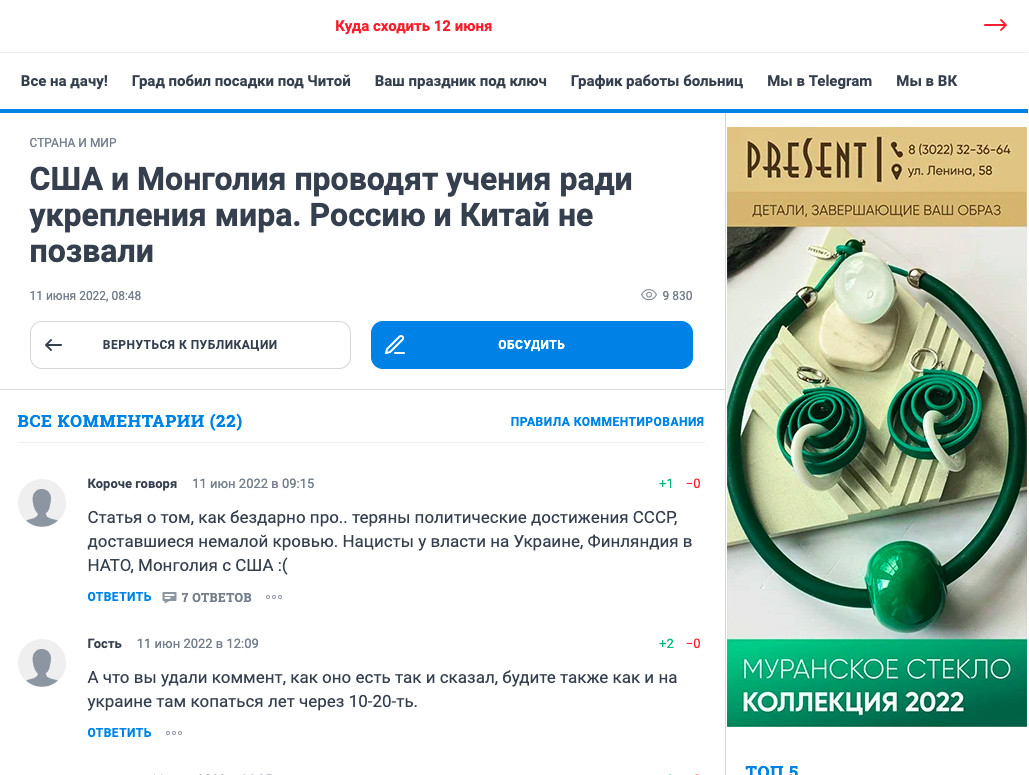Click avatar of Гость commenter
The width and height of the screenshot is (1029, 775).
42,663
